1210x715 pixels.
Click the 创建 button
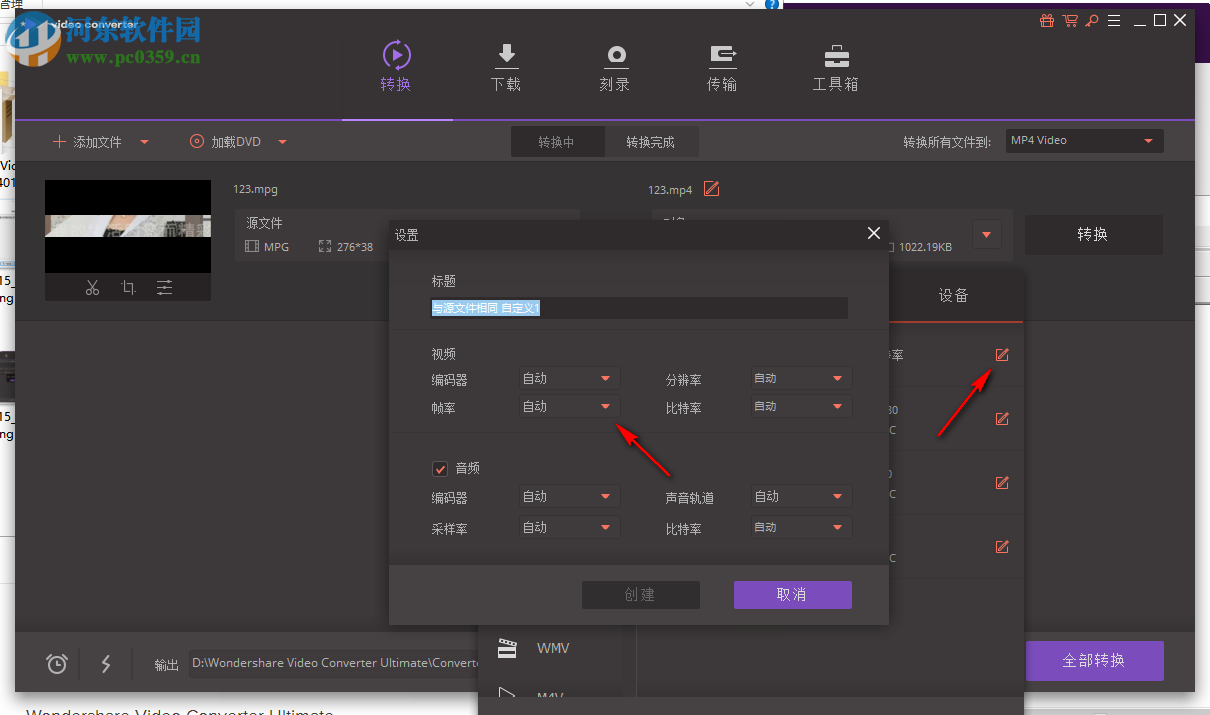(x=640, y=594)
